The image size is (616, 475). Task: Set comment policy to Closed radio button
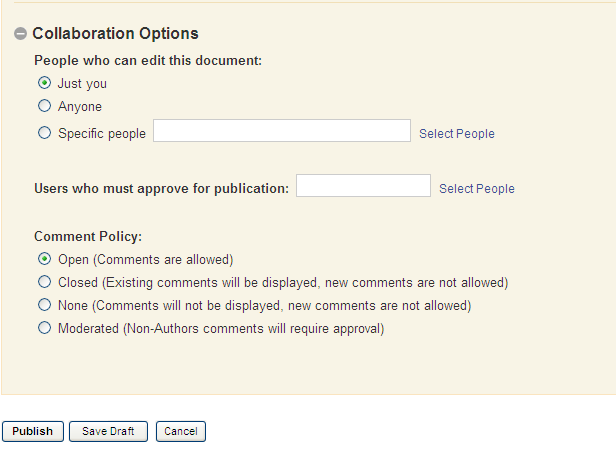coord(44,282)
